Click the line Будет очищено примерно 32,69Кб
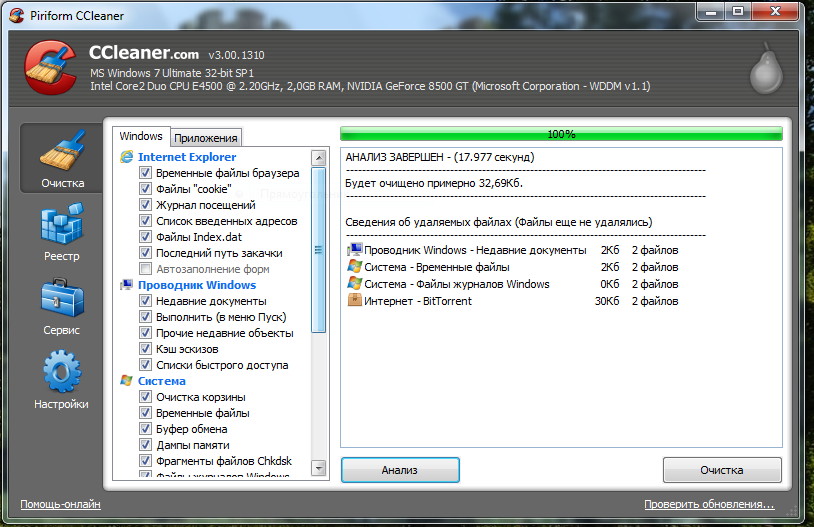814x527 pixels. coord(434,183)
